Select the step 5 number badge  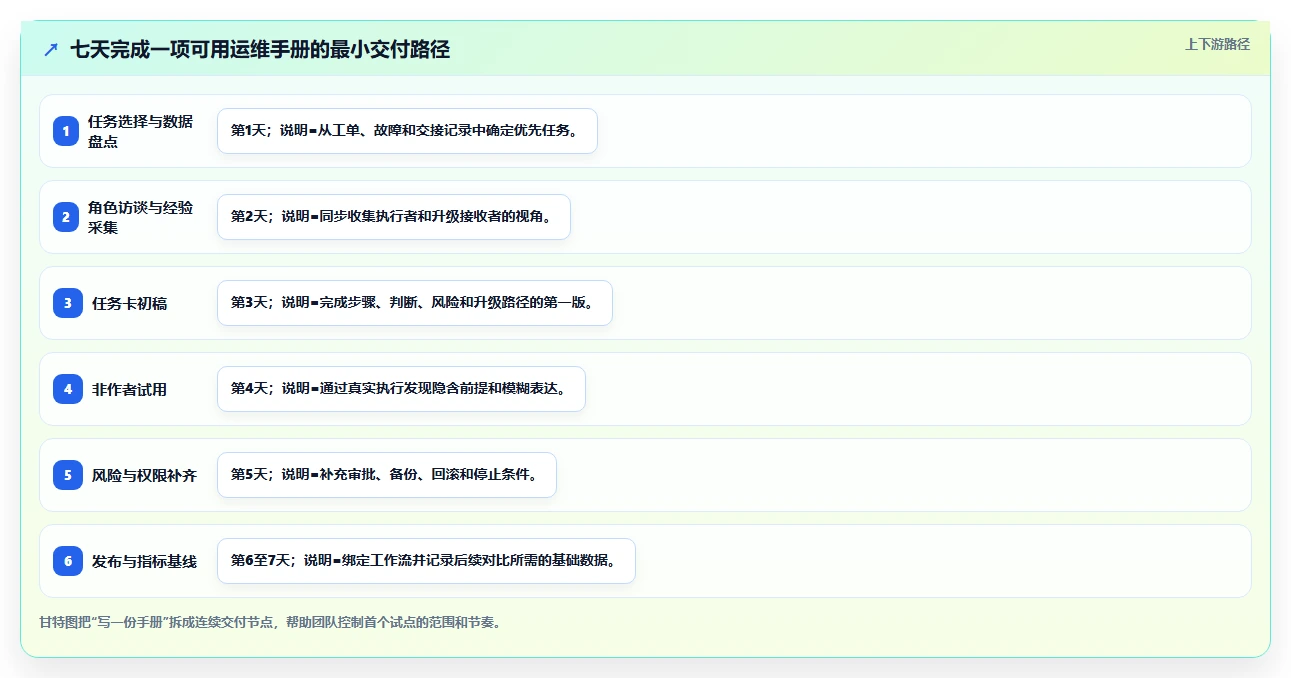point(68,475)
